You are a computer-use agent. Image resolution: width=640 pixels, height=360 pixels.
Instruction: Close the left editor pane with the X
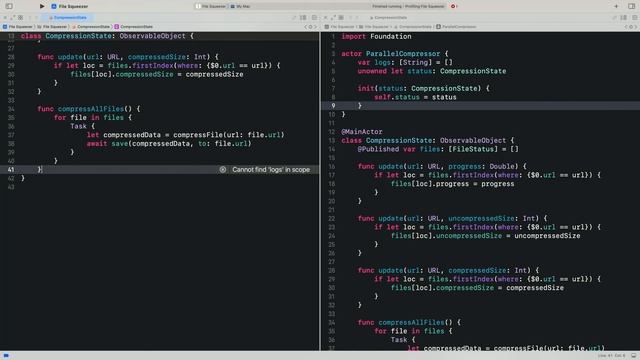pyautogui.click(x=5, y=18)
